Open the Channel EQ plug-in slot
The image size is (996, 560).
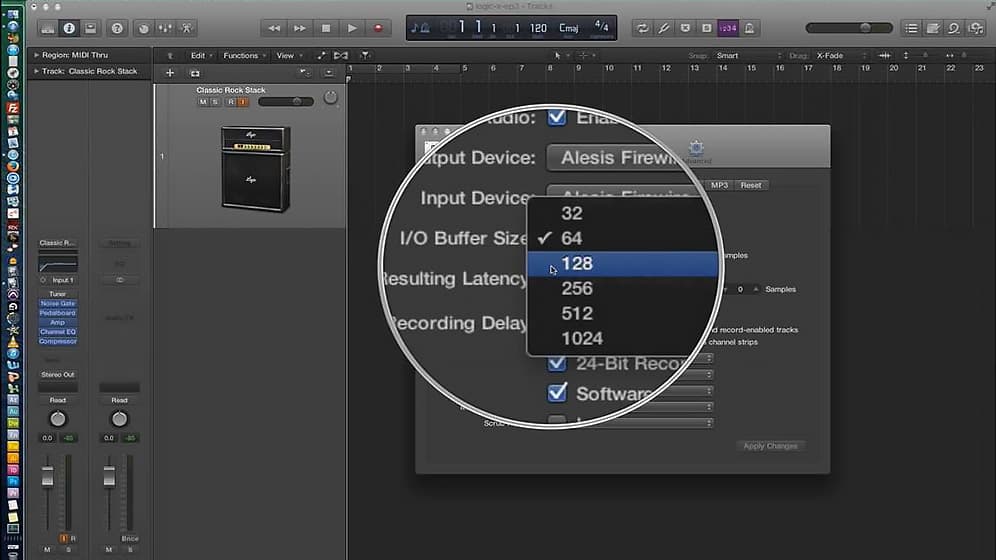coord(58,332)
